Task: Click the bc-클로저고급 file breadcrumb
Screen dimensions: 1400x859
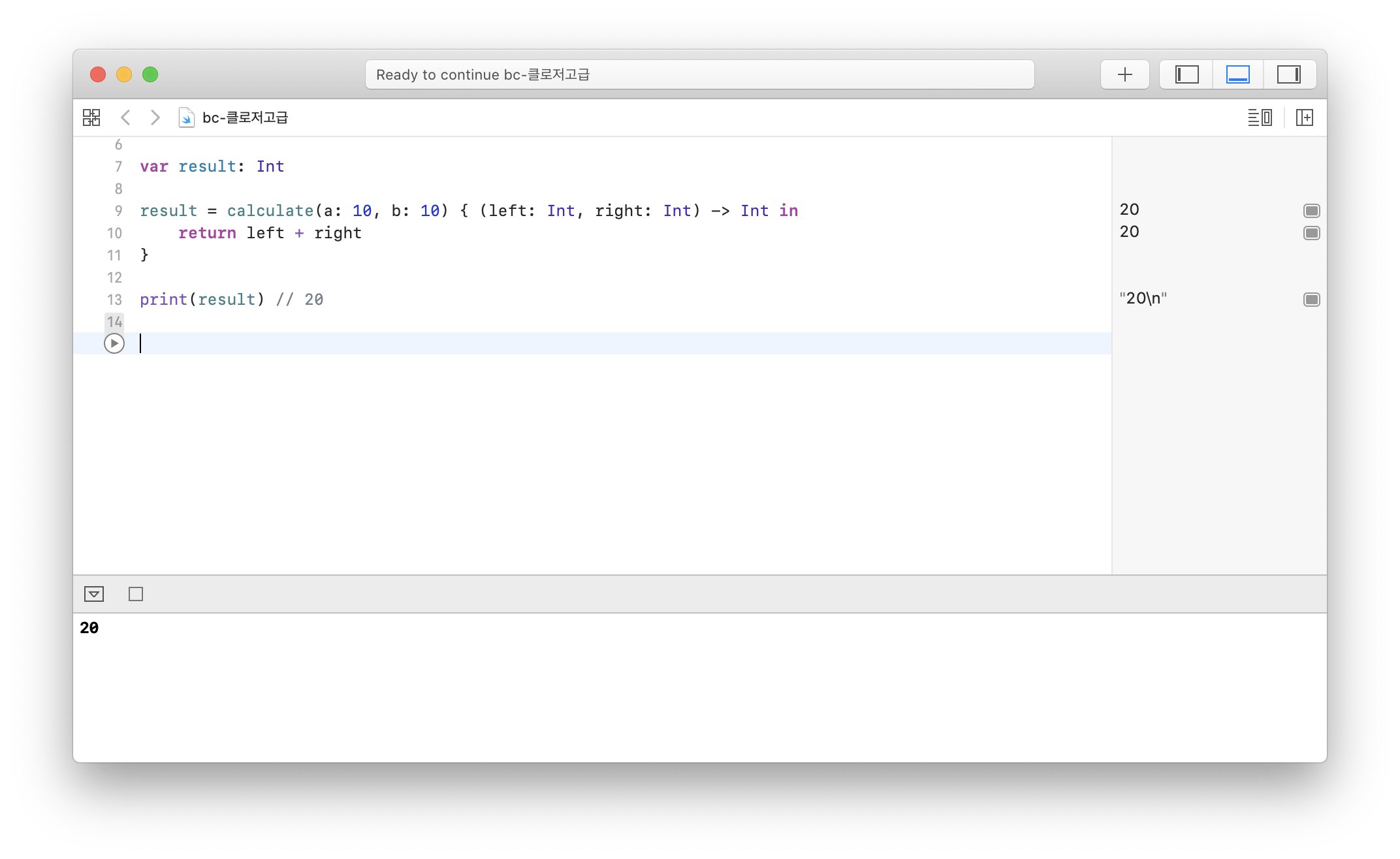Action: [245, 117]
